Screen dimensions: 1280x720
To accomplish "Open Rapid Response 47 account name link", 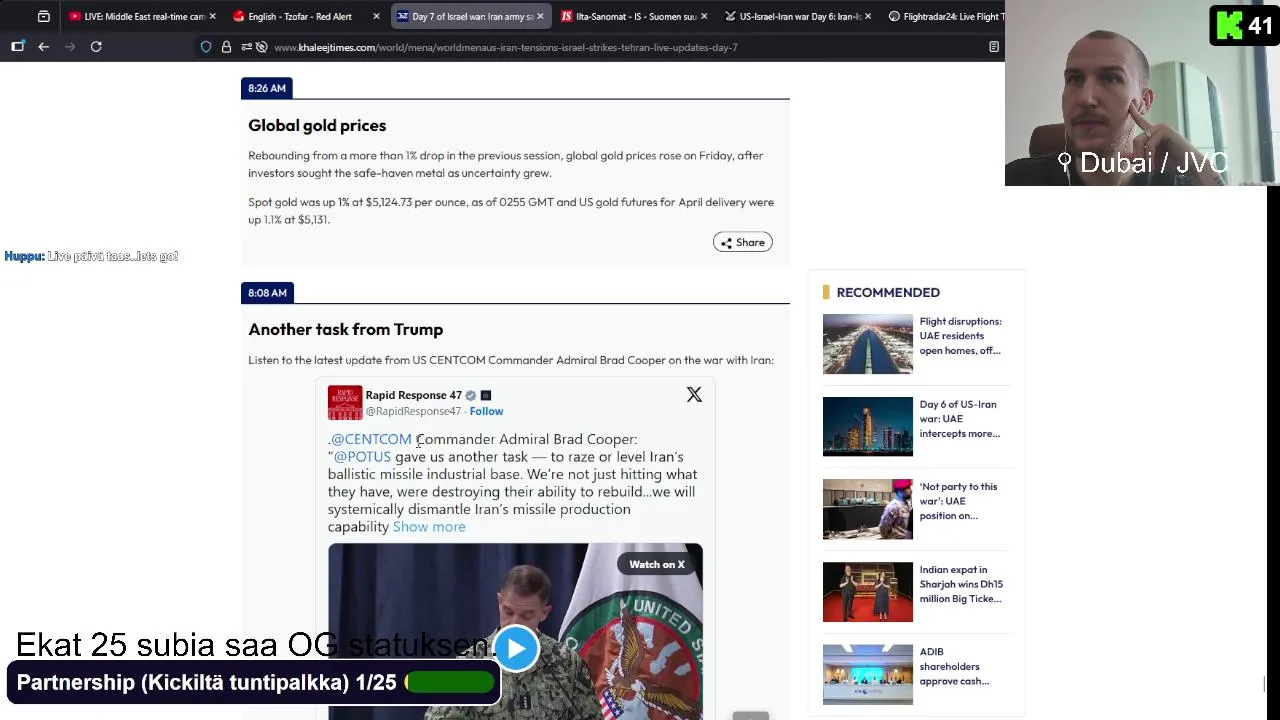I will 413,395.
